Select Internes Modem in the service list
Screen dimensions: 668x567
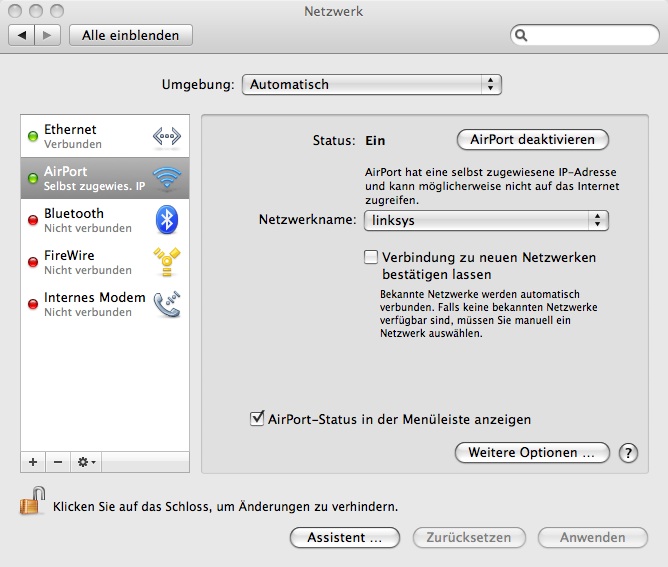pos(105,304)
